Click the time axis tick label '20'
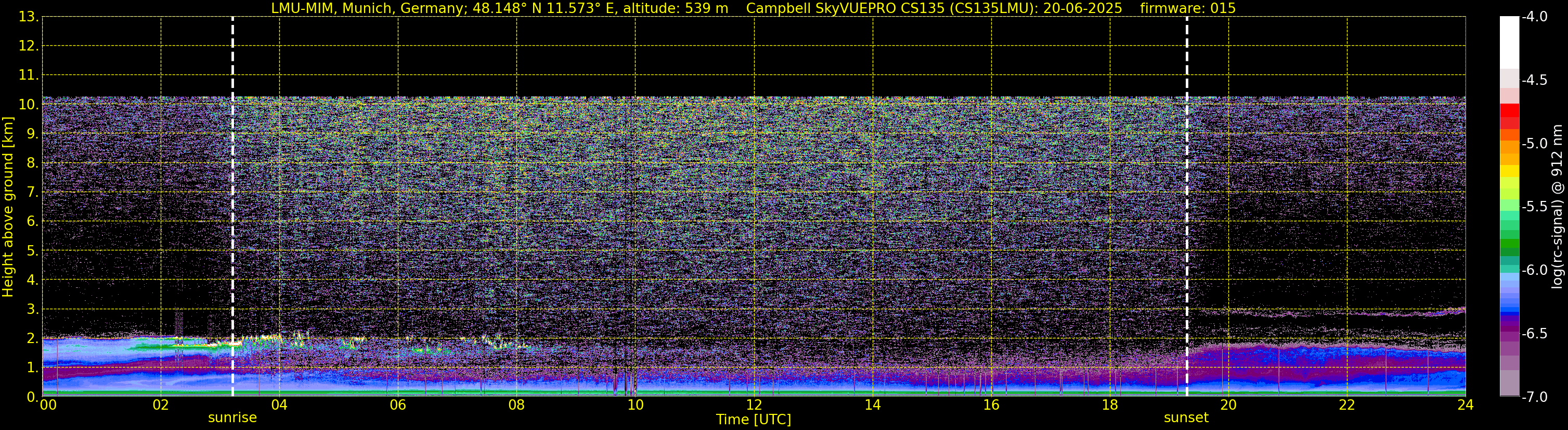The height and width of the screenshot is (430, 1568). [x=1228, y=405]
